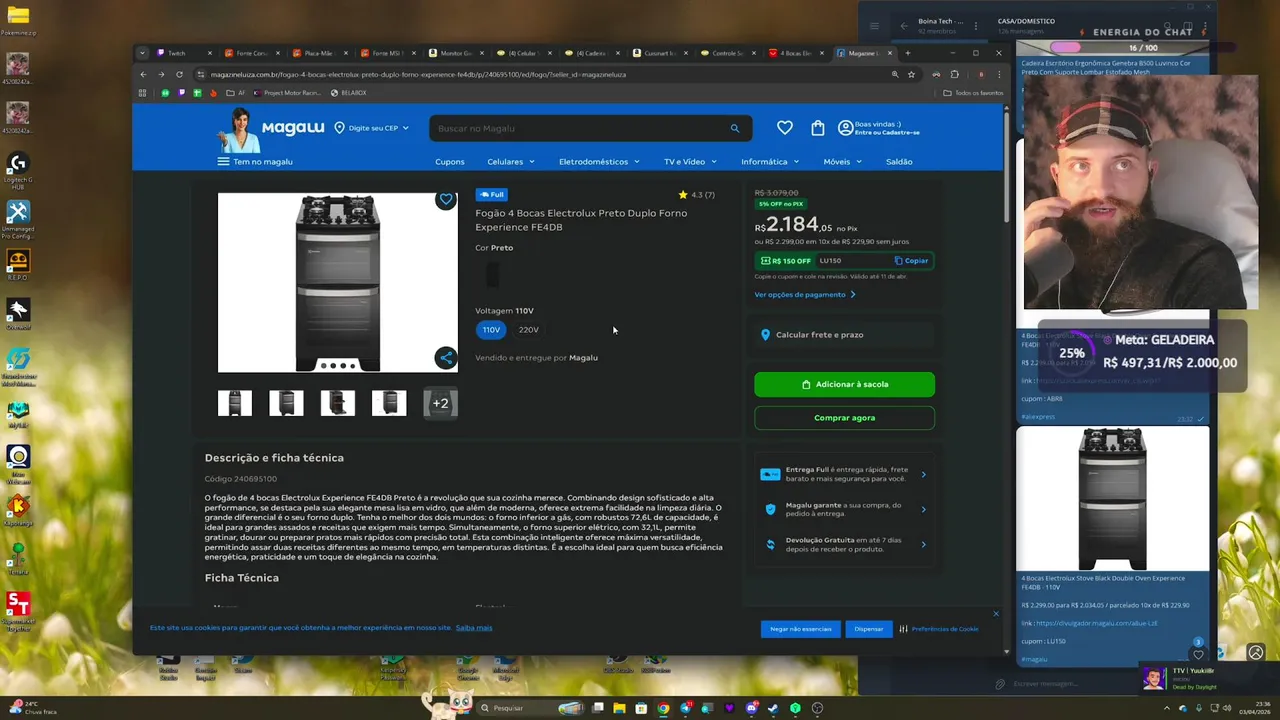Copy coupon LU150 with Copiar
This screenshot has height=720, width=1280.
(x=911, y=261)
